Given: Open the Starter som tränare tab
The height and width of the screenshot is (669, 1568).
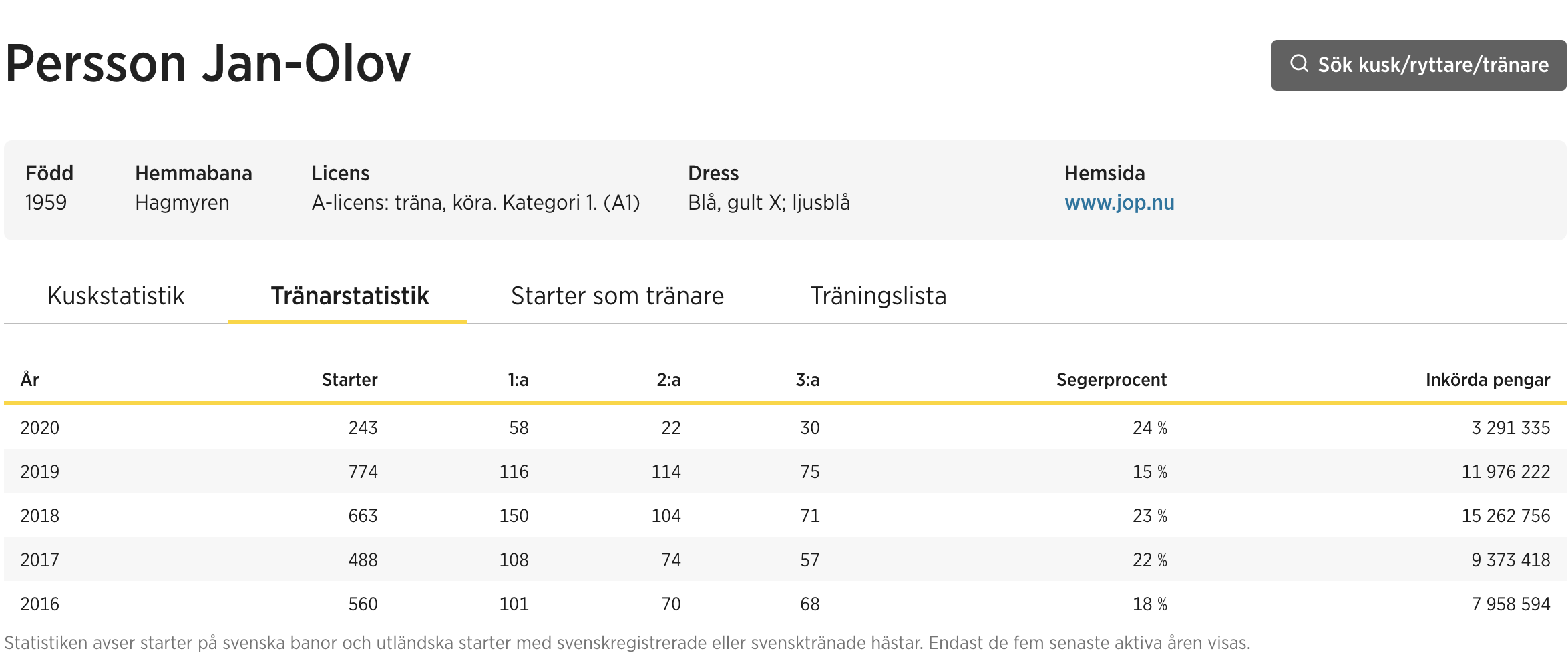Looking at the screenshot, I should point(617,296).
